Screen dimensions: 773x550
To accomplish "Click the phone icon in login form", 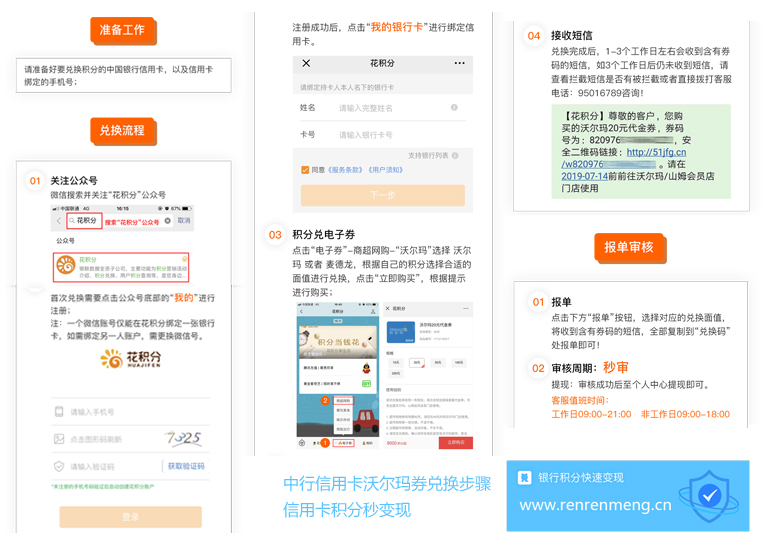I will [x=59, y=412].
